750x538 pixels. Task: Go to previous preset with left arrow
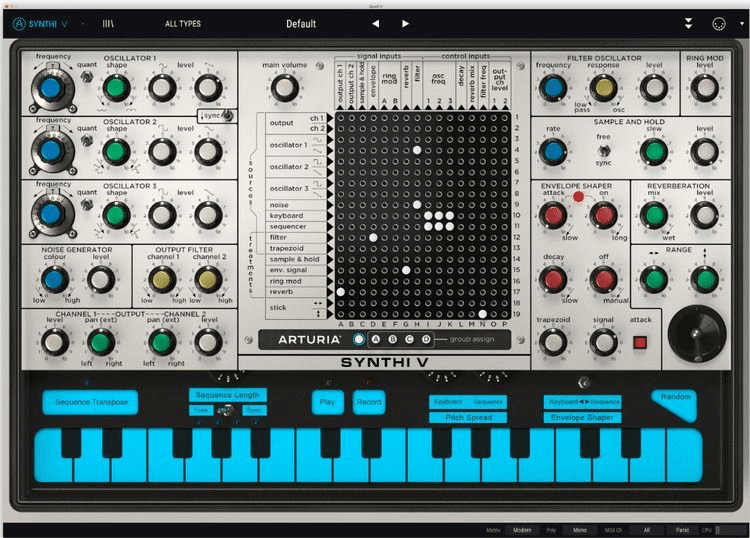tap(375, 23)
